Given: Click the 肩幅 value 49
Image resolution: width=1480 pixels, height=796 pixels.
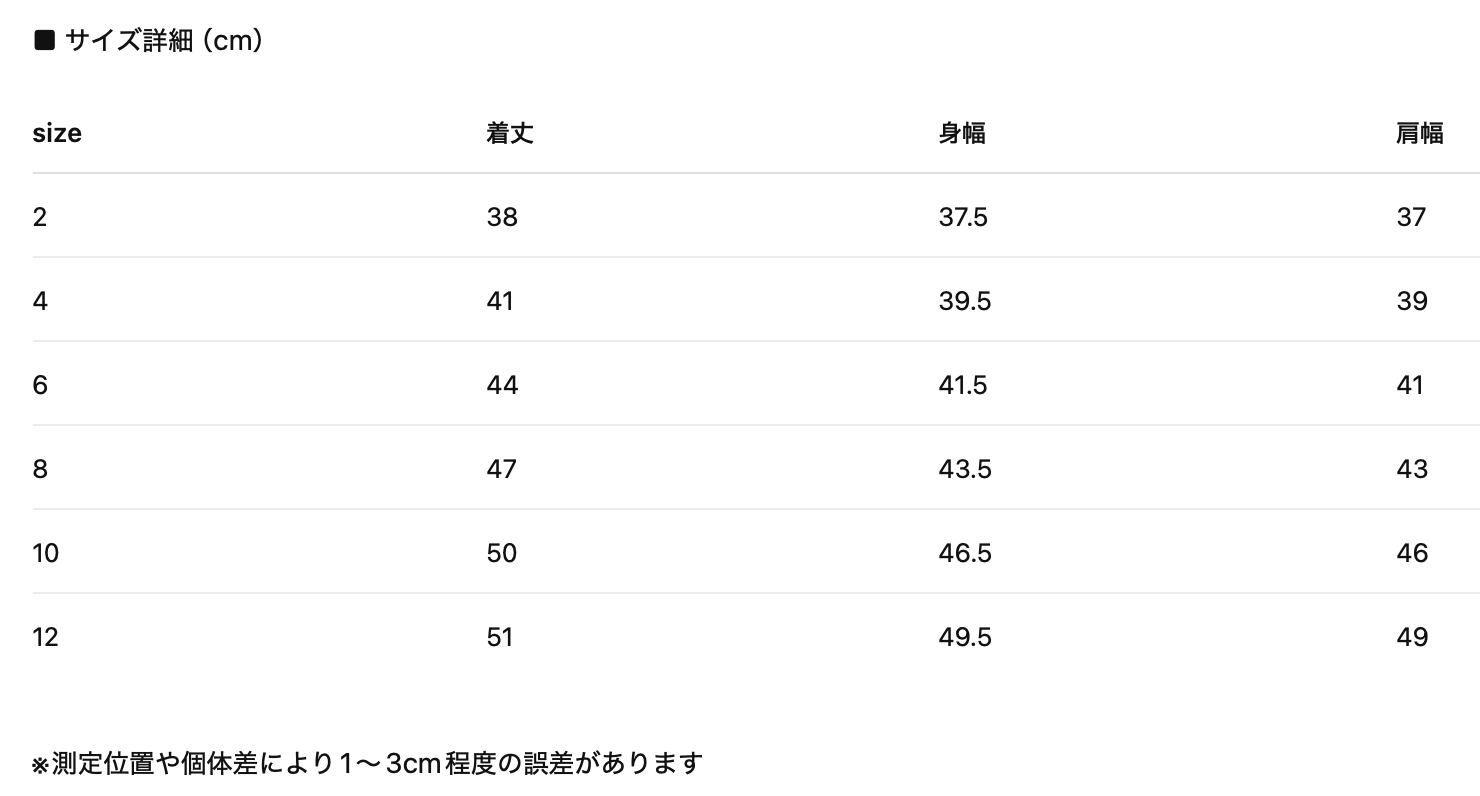Looking at the screenshot, I should 1412,637.
